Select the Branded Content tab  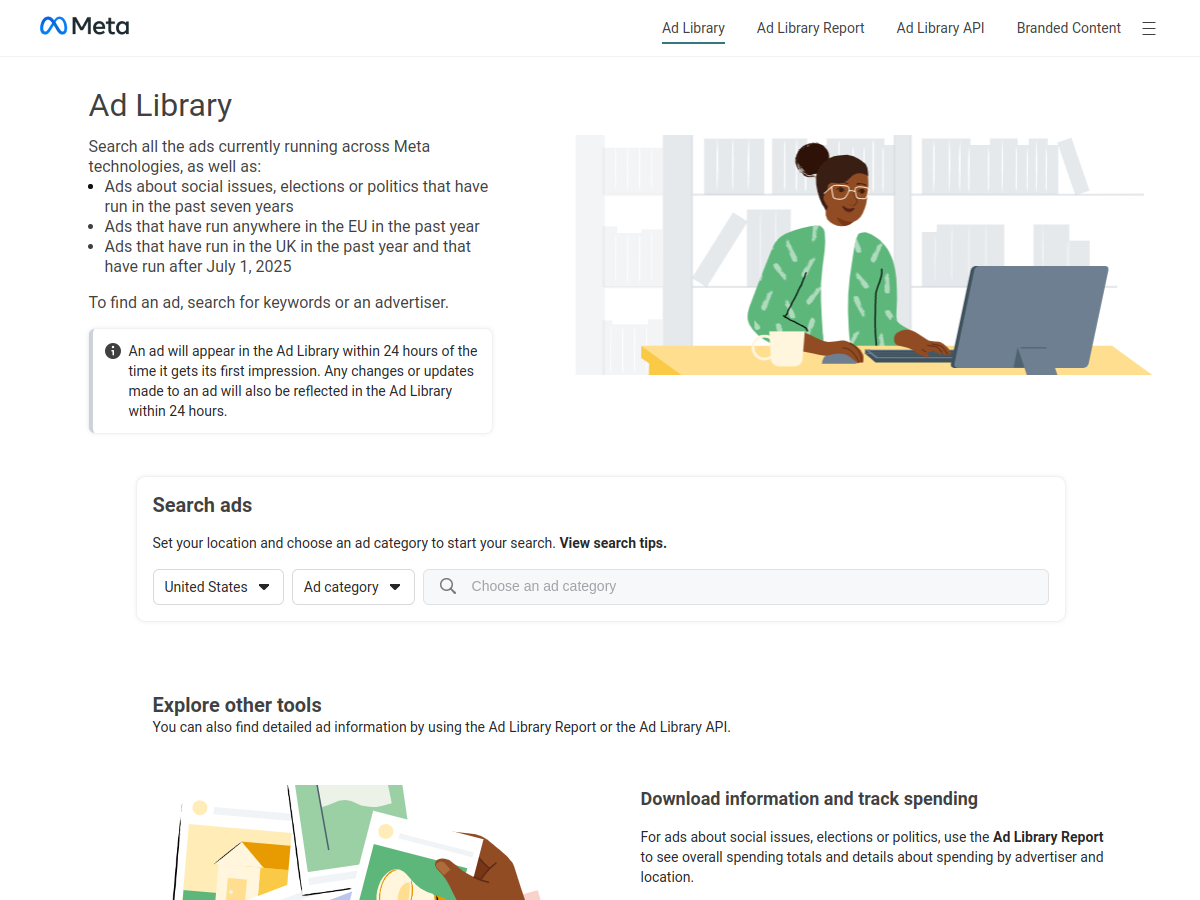click(x=1069, y=28)
